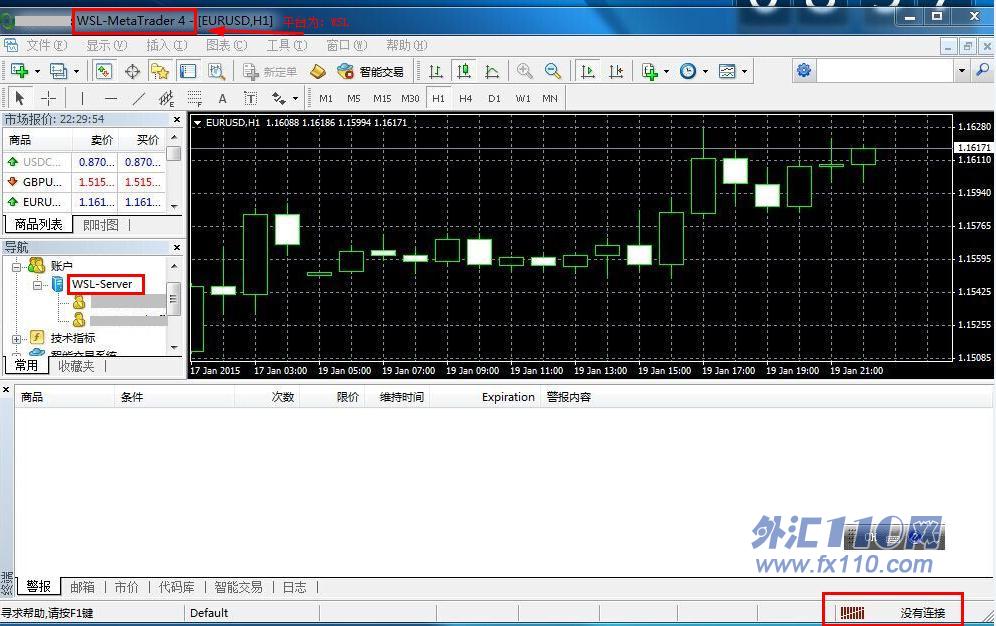This screenshot has height=626, width=996.
Task: Open the 邮箱 tab in terminal
Action: 83,587
